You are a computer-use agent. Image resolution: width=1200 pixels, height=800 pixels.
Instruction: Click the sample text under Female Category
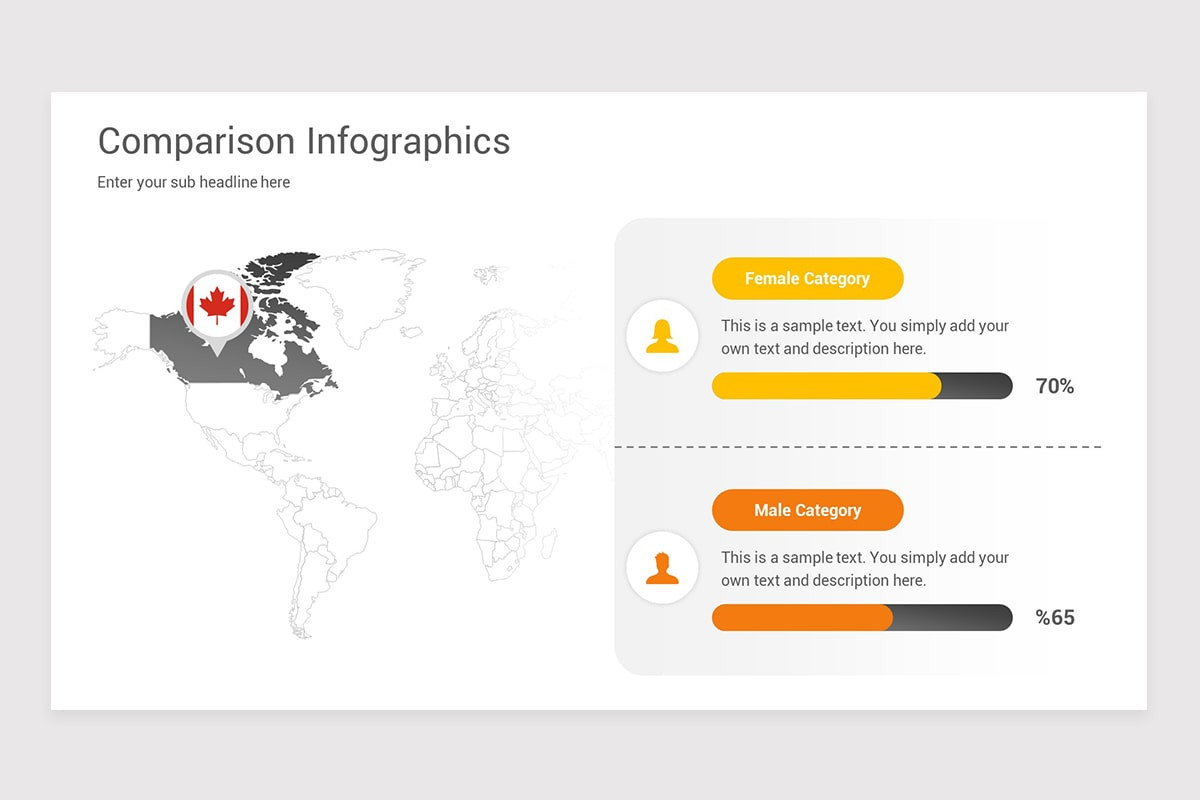[865, 337]
